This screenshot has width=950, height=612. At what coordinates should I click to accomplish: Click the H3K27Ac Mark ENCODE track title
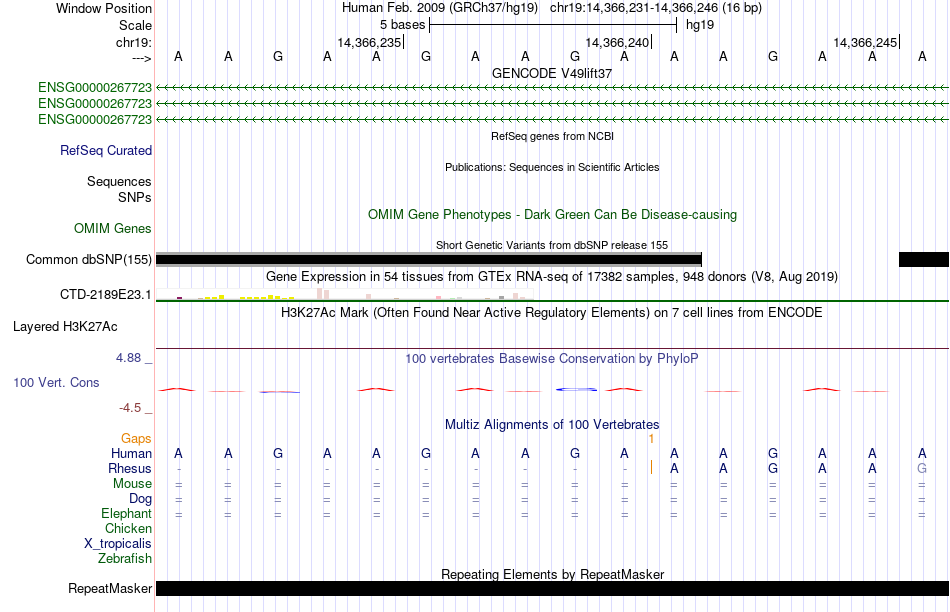(552, 313)
